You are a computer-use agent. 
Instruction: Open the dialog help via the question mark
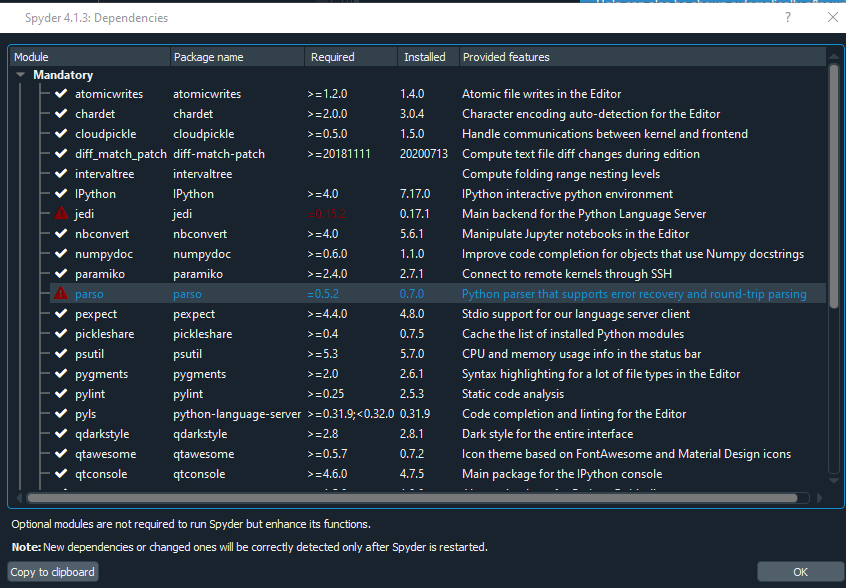(790, 17)
